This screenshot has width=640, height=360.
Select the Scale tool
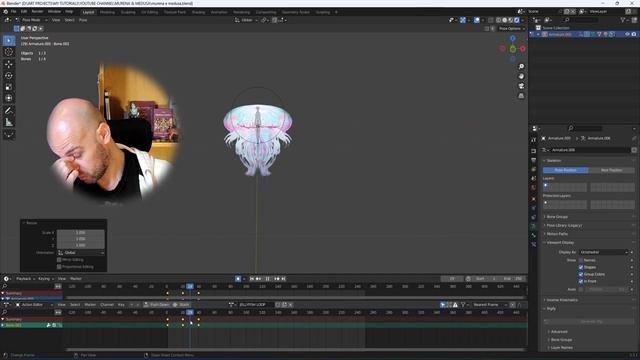click(9, 87)
